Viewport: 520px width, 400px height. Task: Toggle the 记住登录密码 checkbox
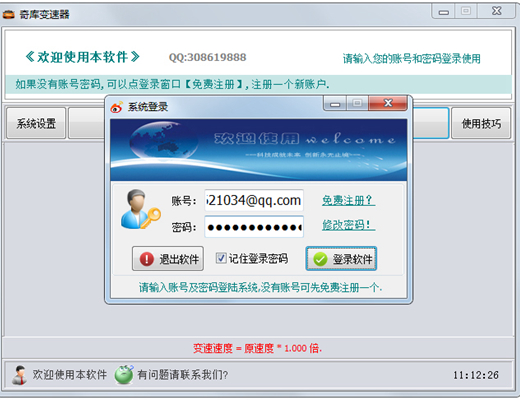click(x=221, y=258)
